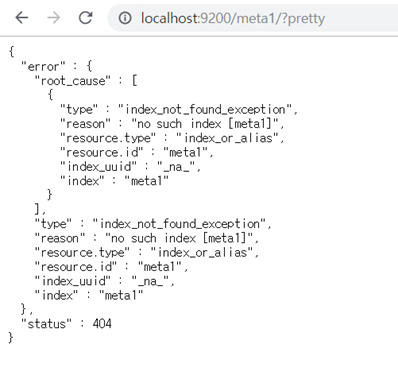This screenshot has height=379, width=398.
Task: Click the browser back arrow
Action: pyautogui.click(x=22, y=18)
